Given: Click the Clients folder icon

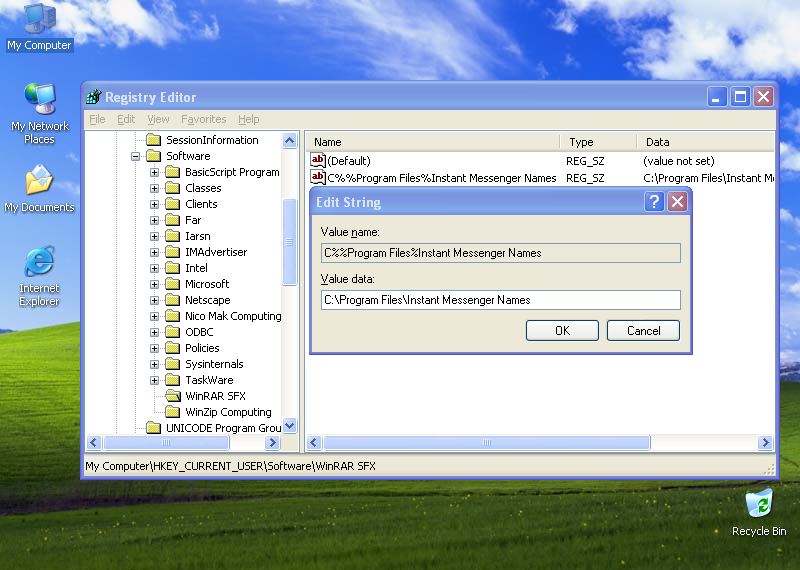Looking at the screenshot, I should (172, 204).
